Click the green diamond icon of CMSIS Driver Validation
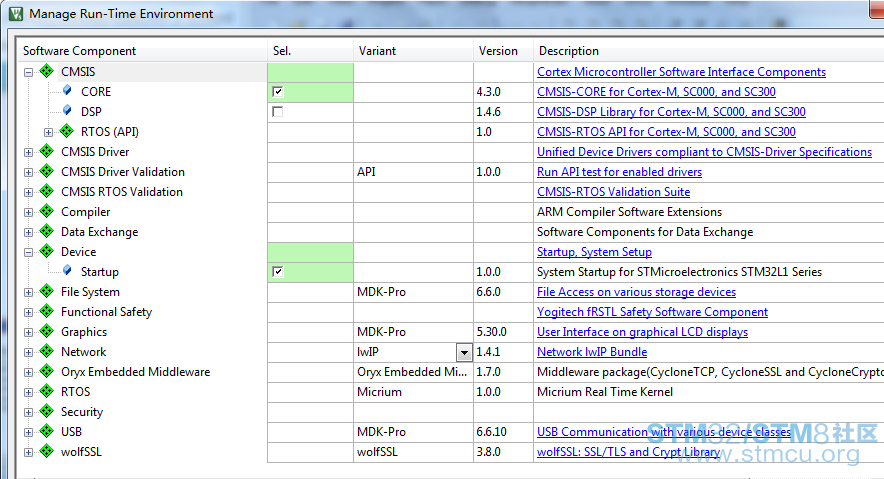 coord(47,171)
